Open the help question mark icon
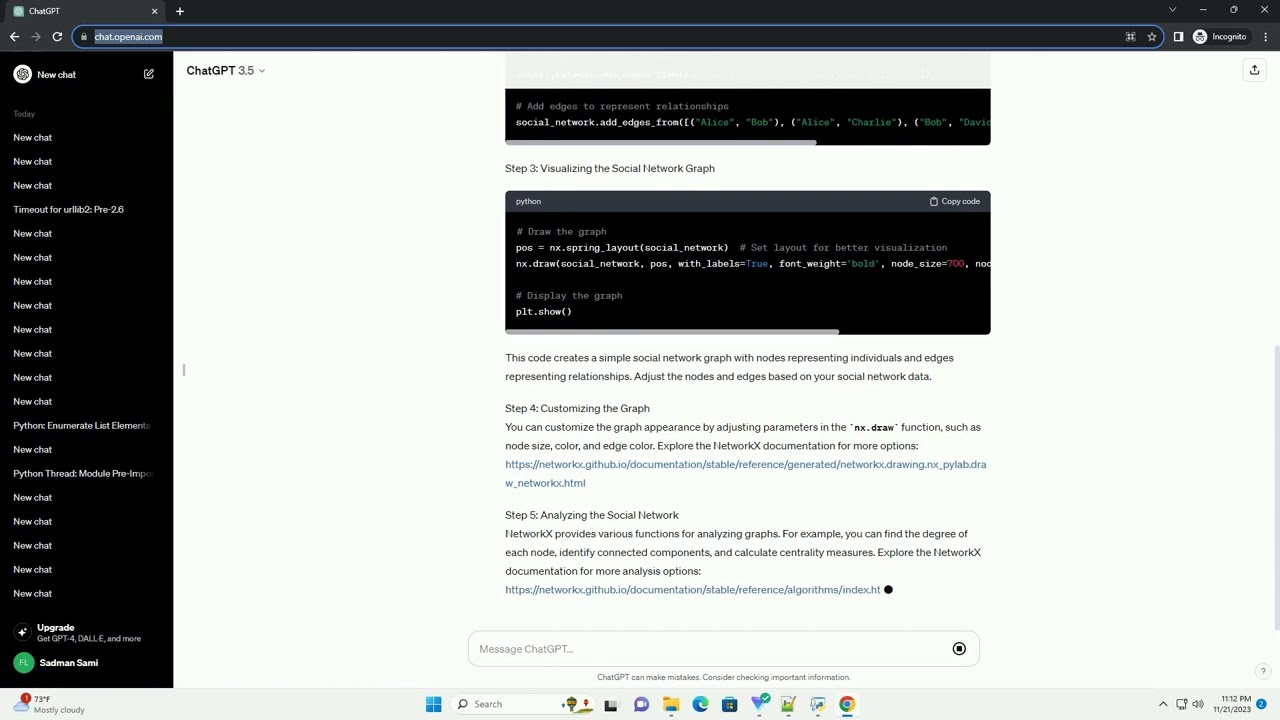 1263,672
